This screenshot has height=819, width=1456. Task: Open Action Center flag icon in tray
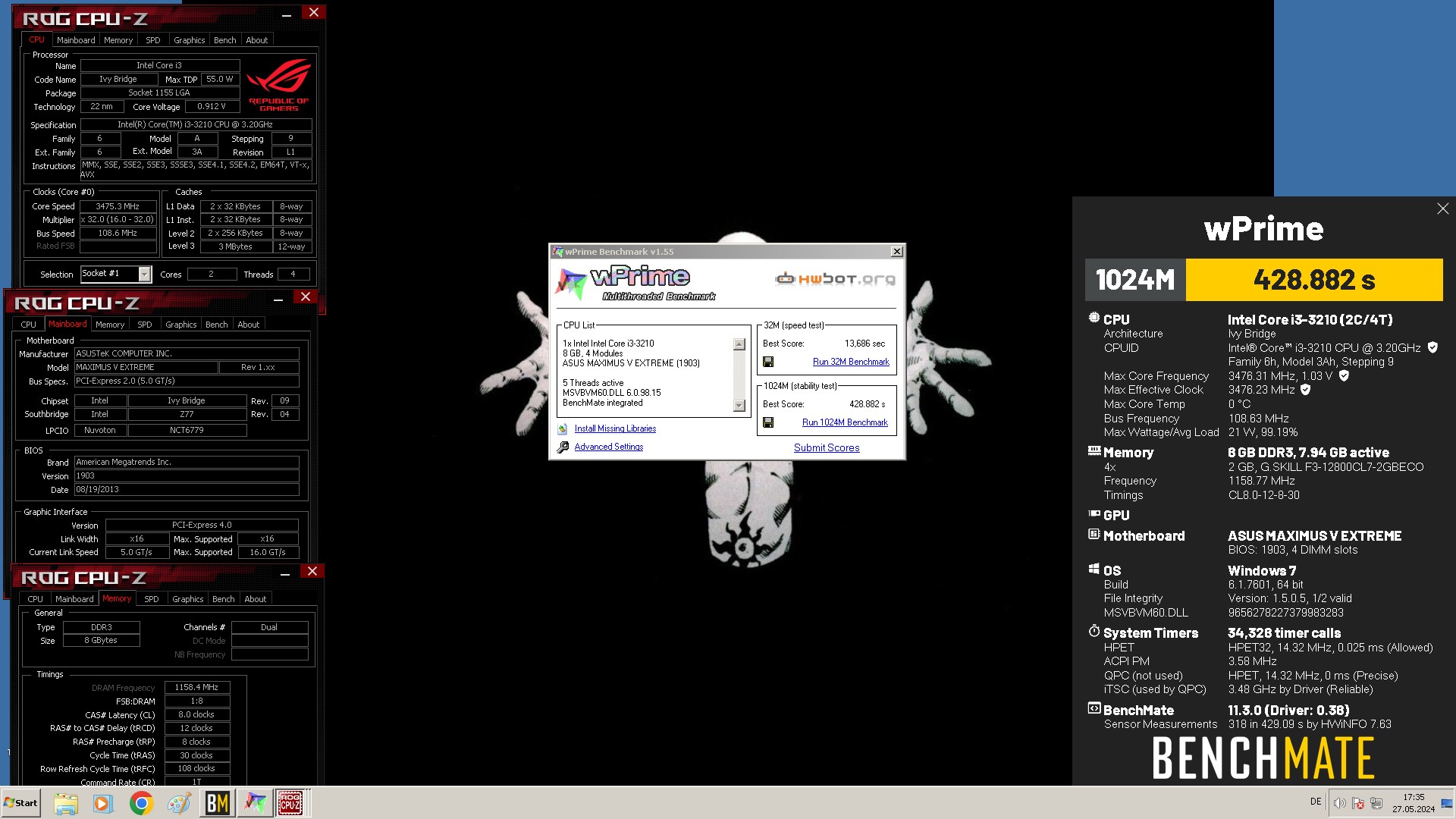[x=1358, y=803]
